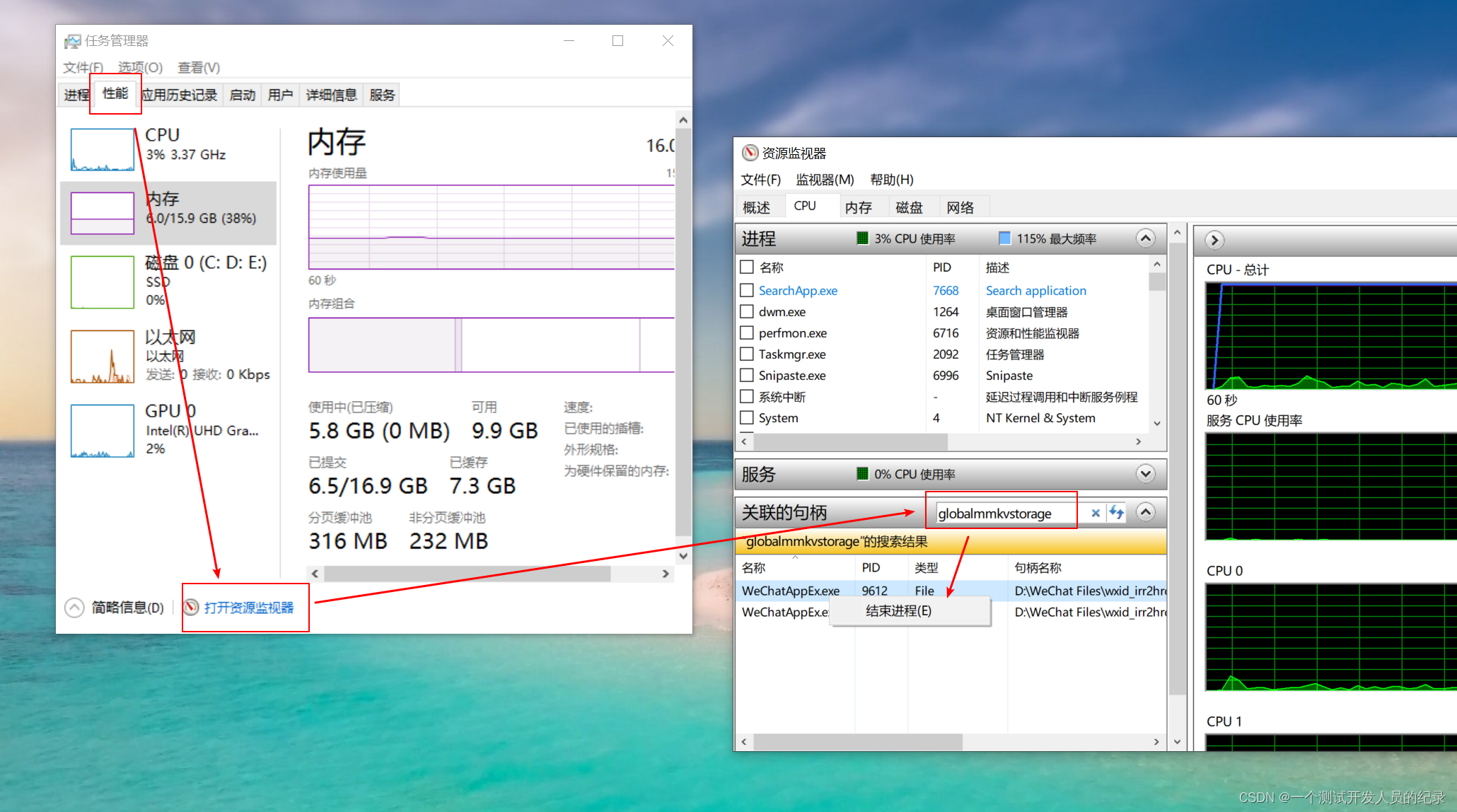This screenshot has height=812, width=1457.
Task: Select the Taskmgr.exe checkbox
Action: [x=746, y=354]
